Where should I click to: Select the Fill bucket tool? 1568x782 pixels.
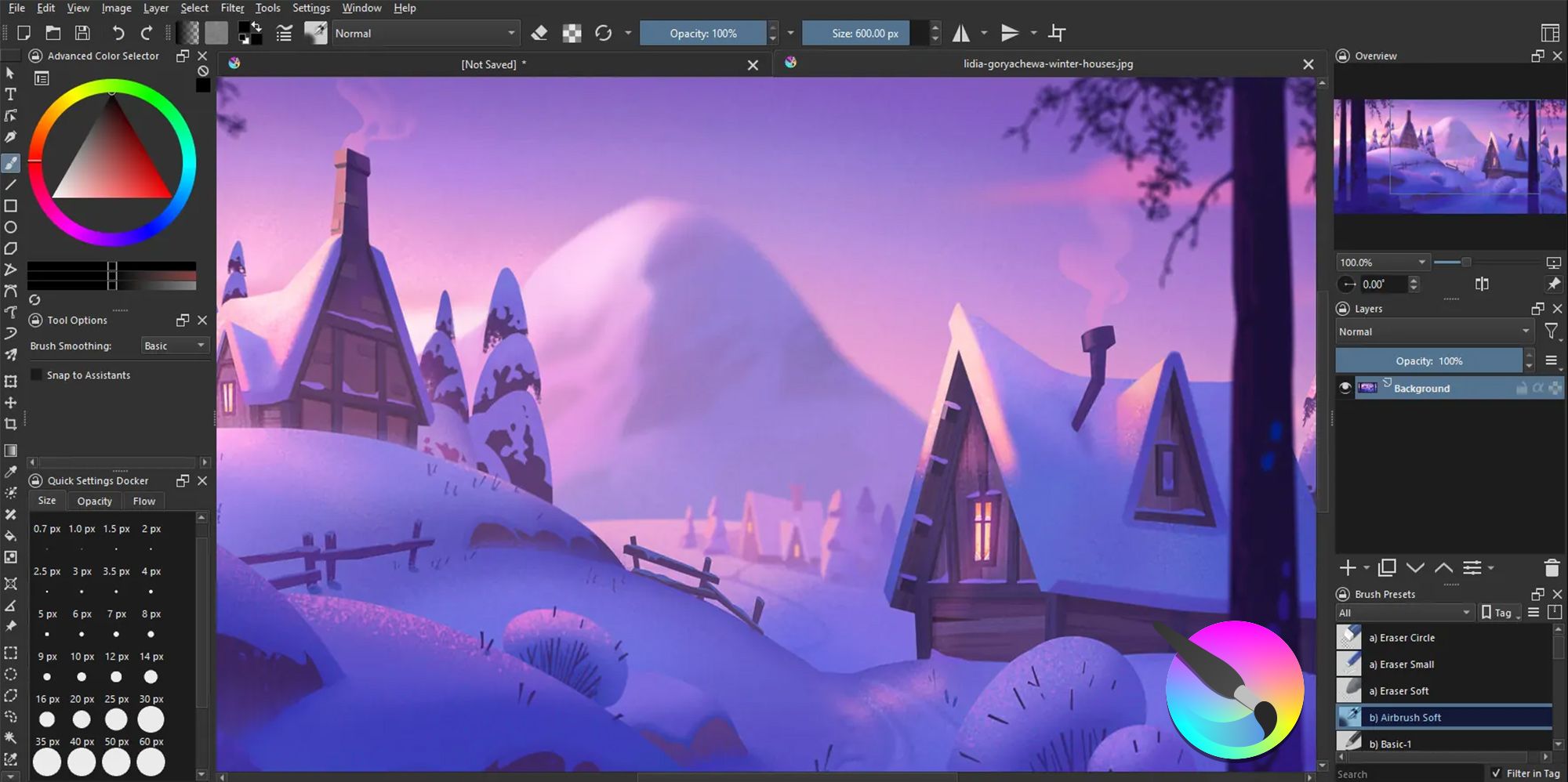tap(11, 536)
